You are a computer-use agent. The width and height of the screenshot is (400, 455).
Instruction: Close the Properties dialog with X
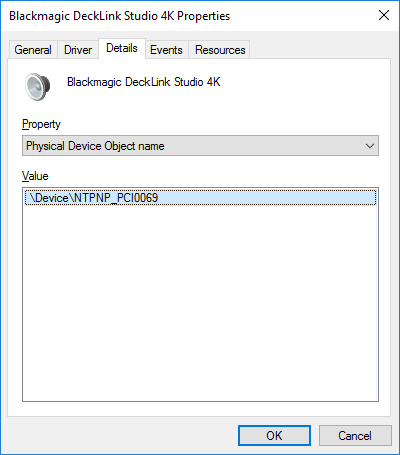coord(384,15)
